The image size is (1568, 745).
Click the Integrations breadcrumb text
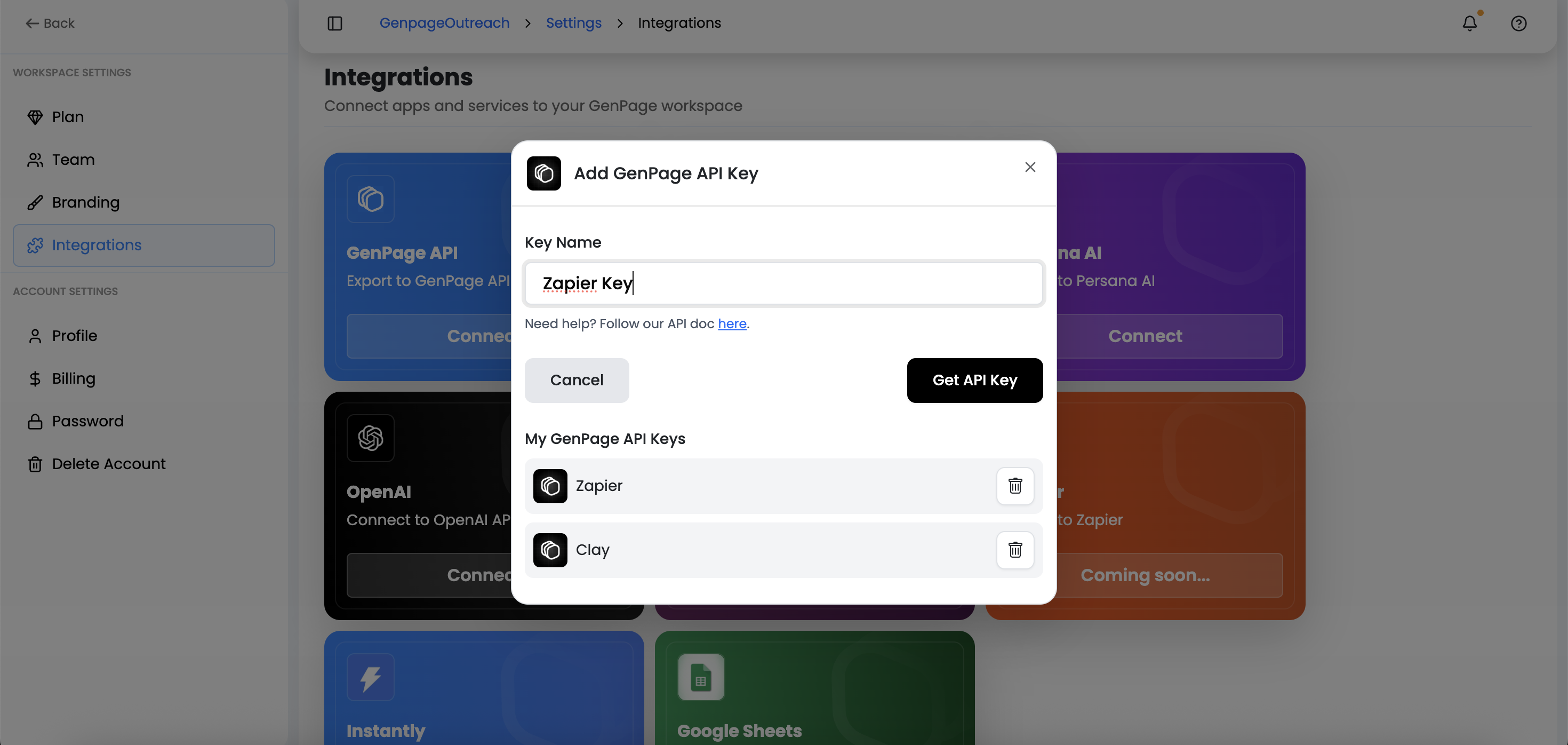click(x=679, y=23)
